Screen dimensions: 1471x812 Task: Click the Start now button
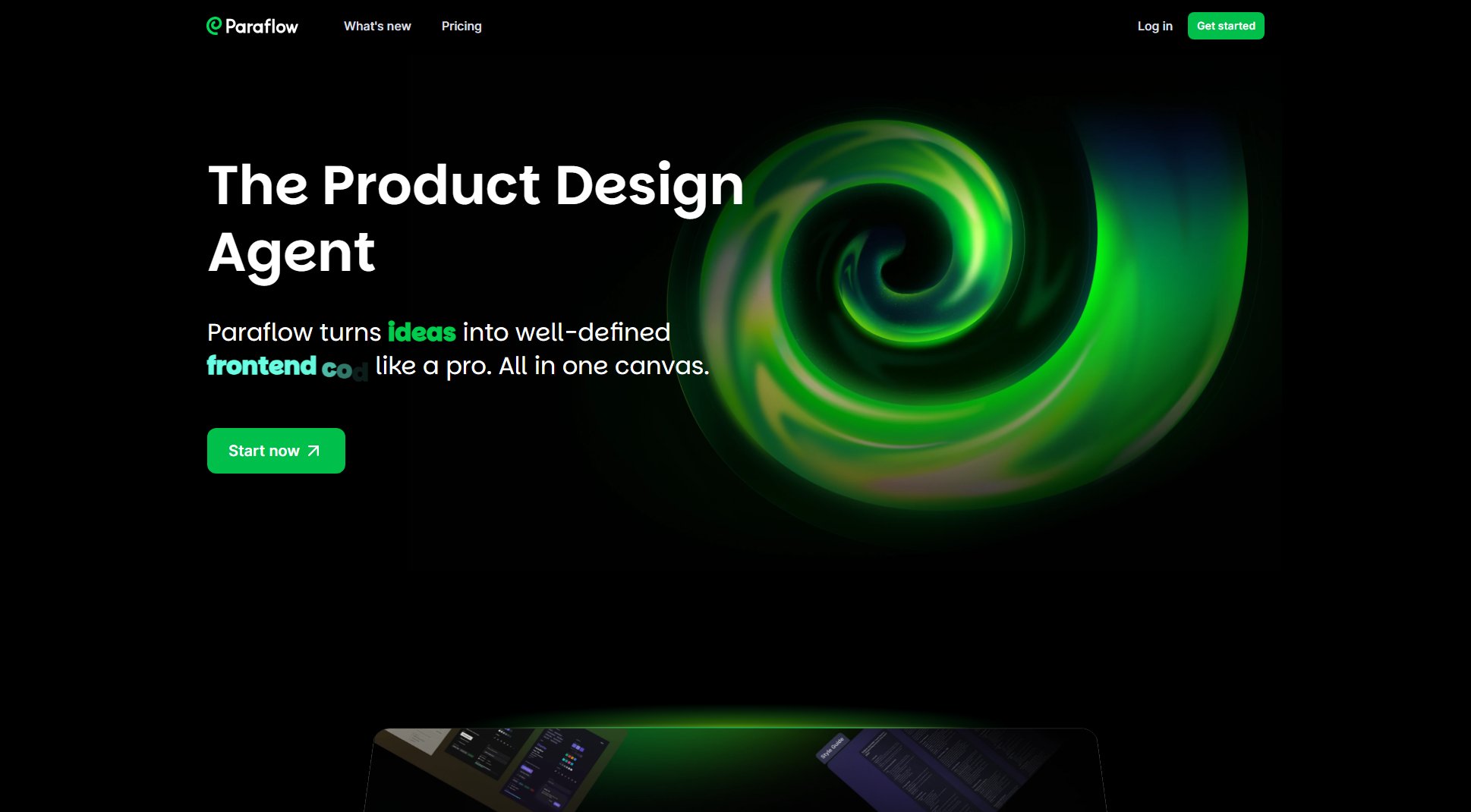(276, 451)
